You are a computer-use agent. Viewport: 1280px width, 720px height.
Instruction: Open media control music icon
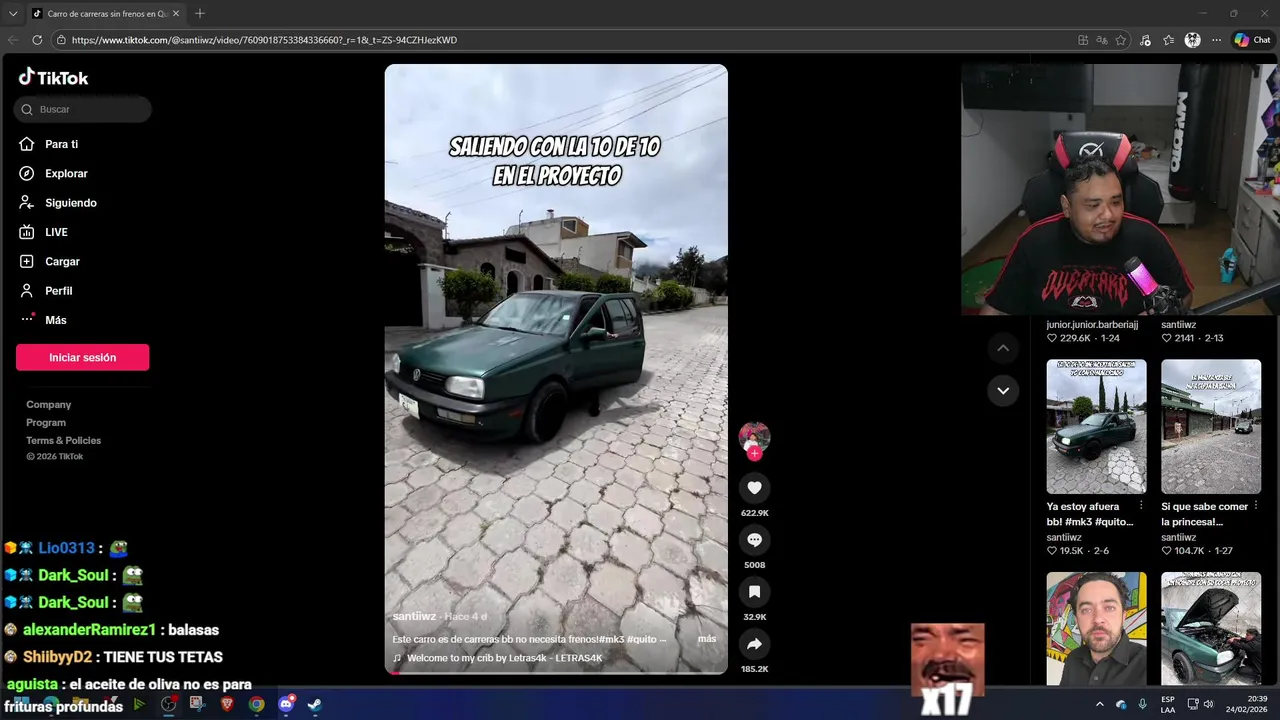[x=1146, y=40]
